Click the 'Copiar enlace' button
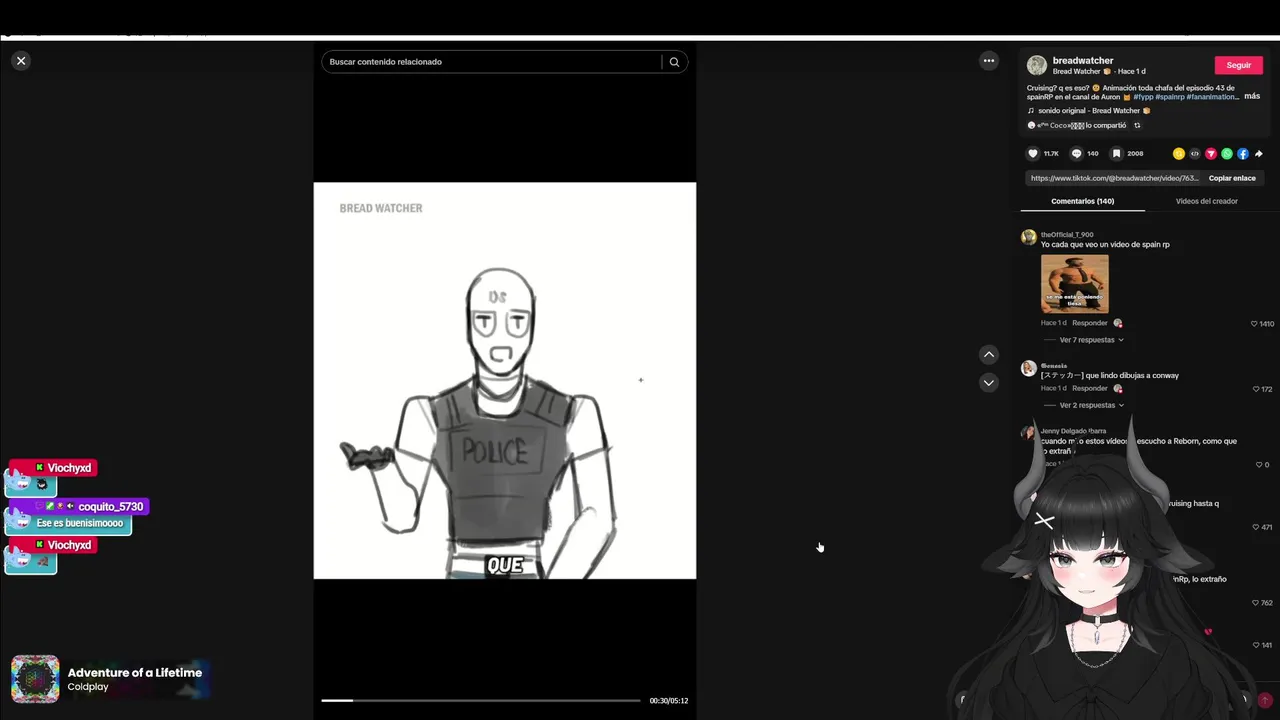1280x720 pixels. pyautogui.click(x=1232, y=178)
